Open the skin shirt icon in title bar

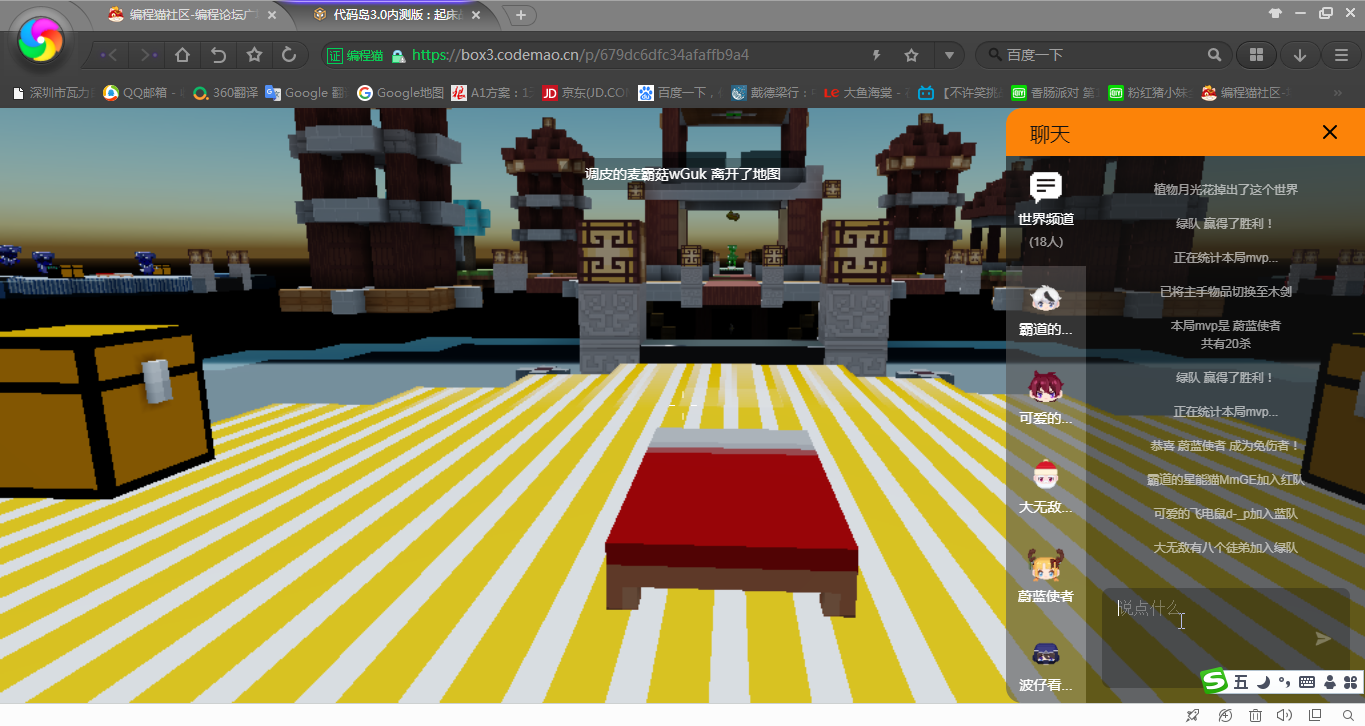coord(1275,14)
